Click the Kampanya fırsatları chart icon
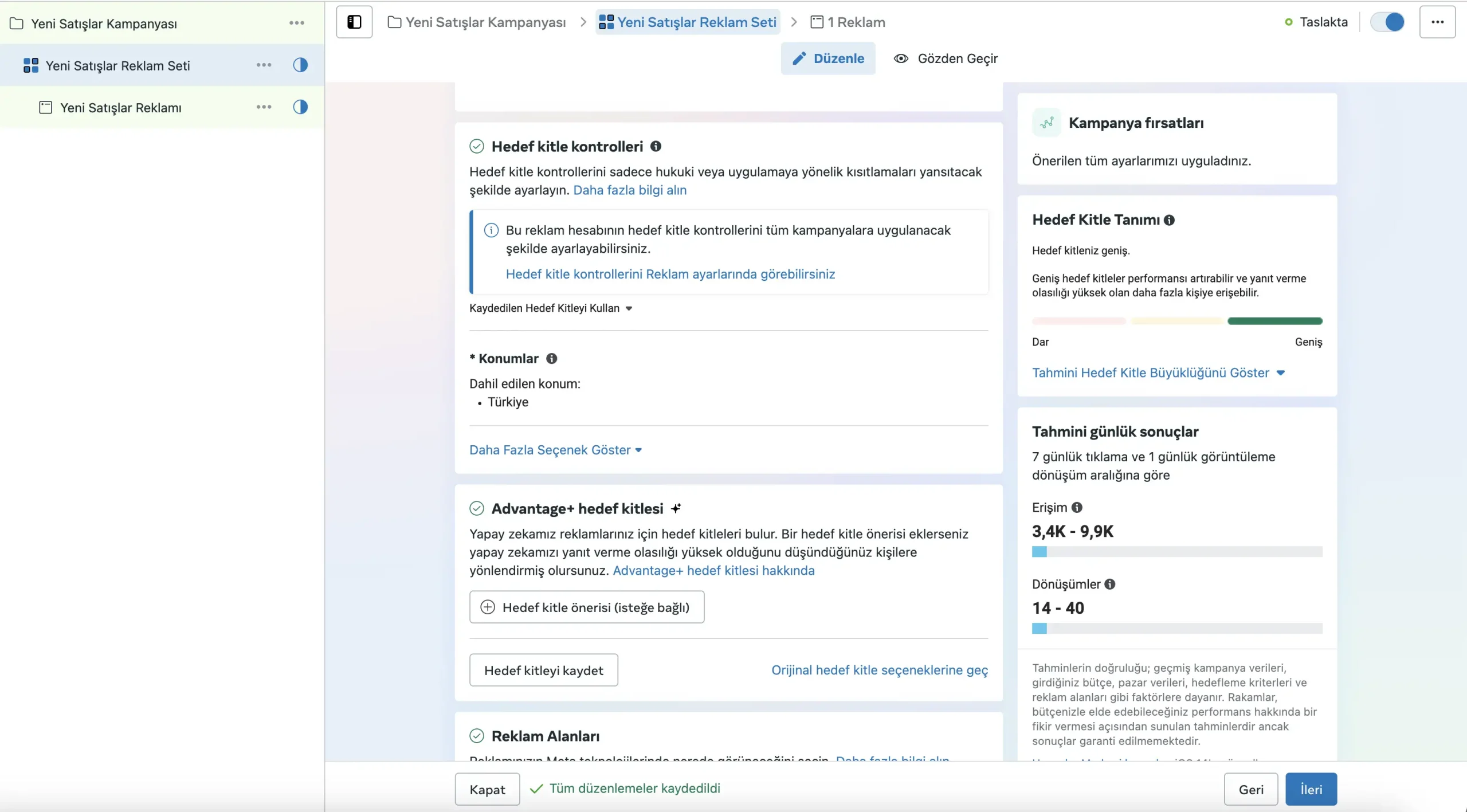 click(1046, 123)
